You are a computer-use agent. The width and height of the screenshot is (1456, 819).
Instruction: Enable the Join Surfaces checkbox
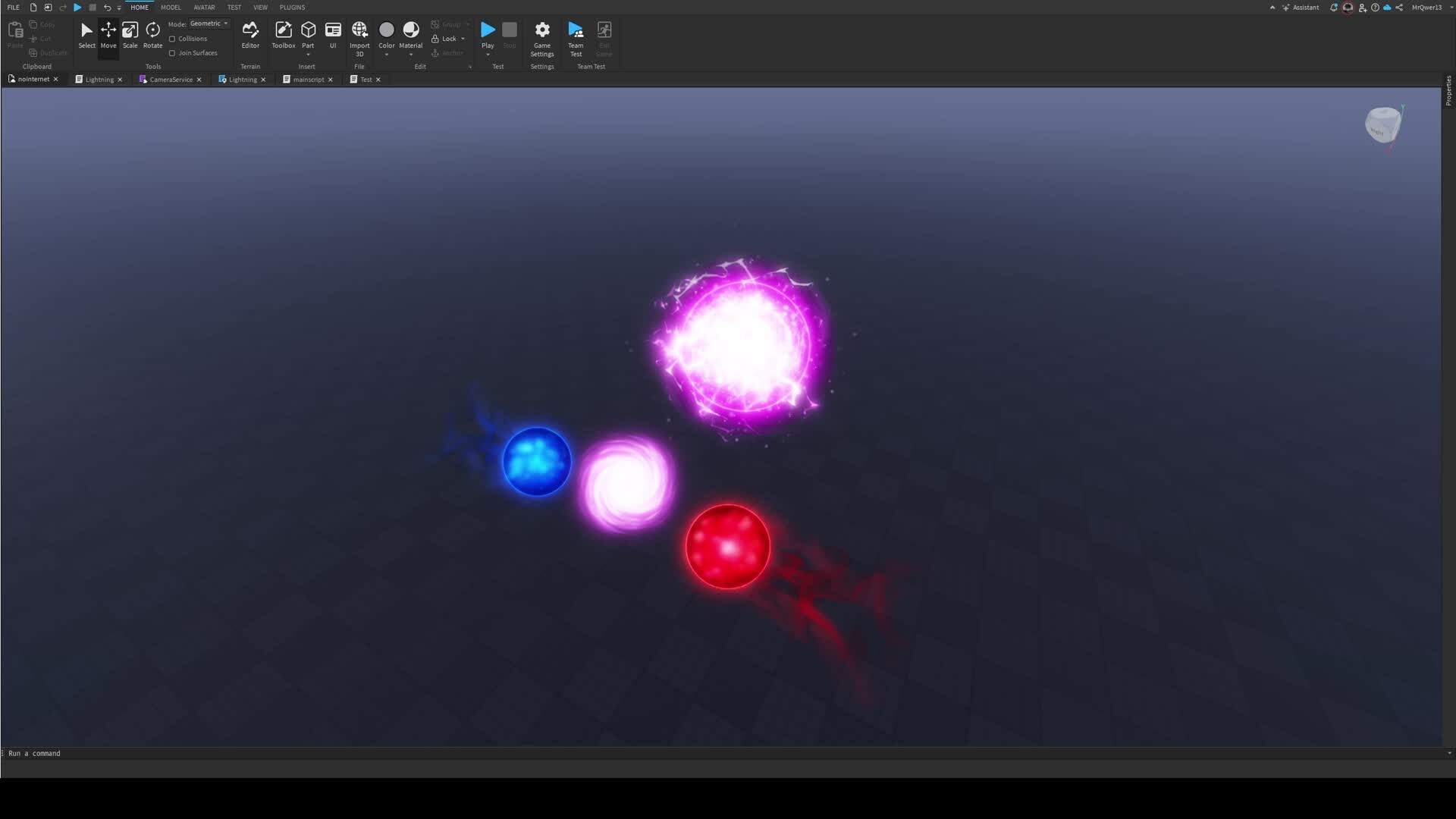(x=172, y=53)
